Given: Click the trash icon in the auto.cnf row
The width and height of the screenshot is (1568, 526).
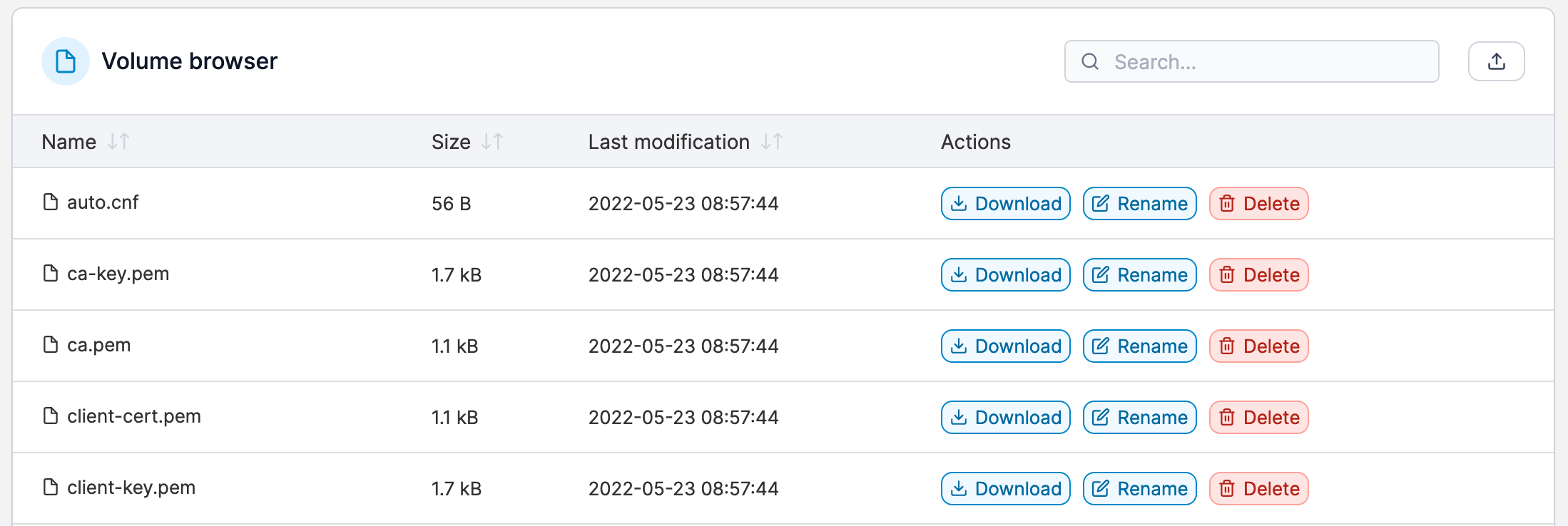Looking at the screenshot, I should tap(1227, 203).
